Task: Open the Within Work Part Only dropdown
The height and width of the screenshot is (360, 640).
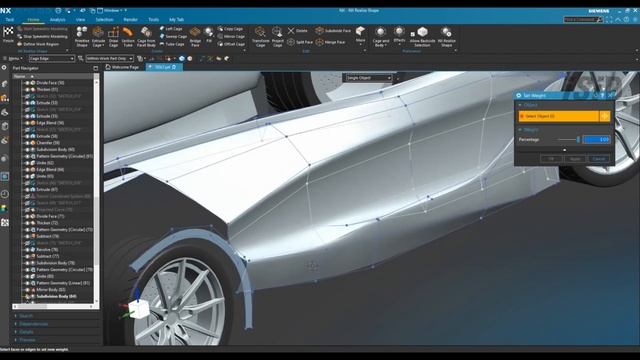Action: (x=110, y=59)
